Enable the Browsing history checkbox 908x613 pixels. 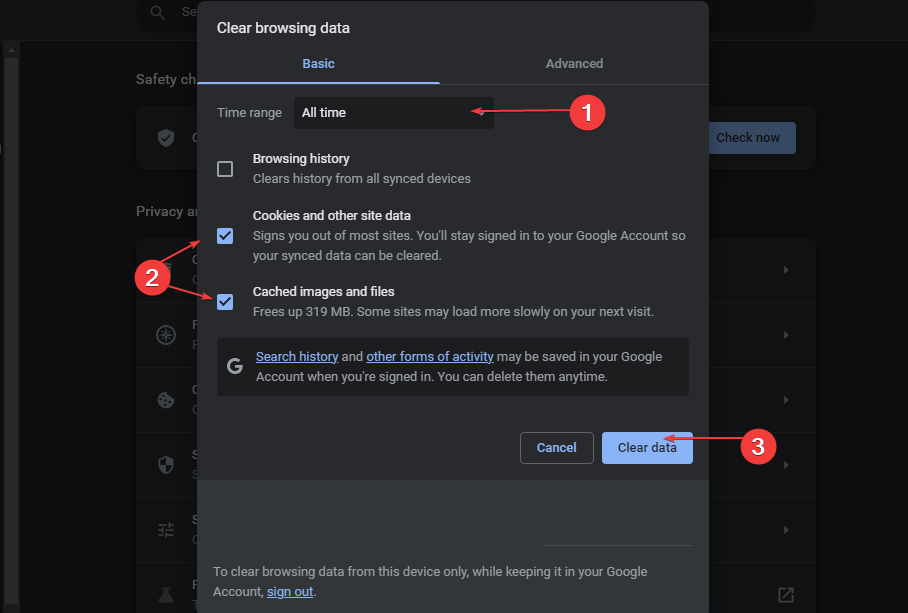[225, 168]
